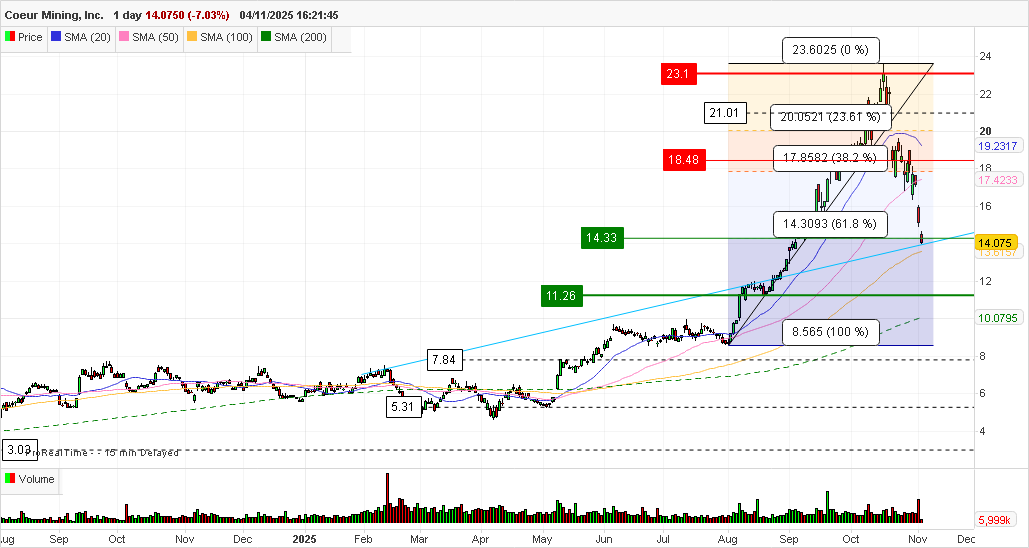Click the 17.4233 SMA 50 value
Image resolution: width=1029 pixels, height=548 pixels.
point(998,180)
